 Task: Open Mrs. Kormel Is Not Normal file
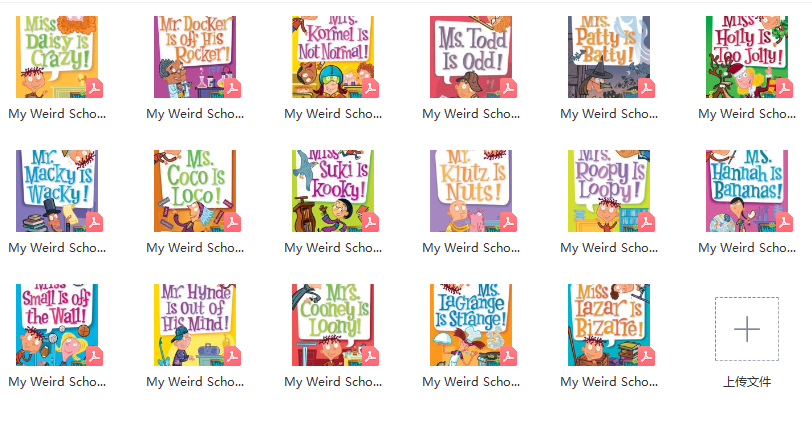[x=333, y=56]
